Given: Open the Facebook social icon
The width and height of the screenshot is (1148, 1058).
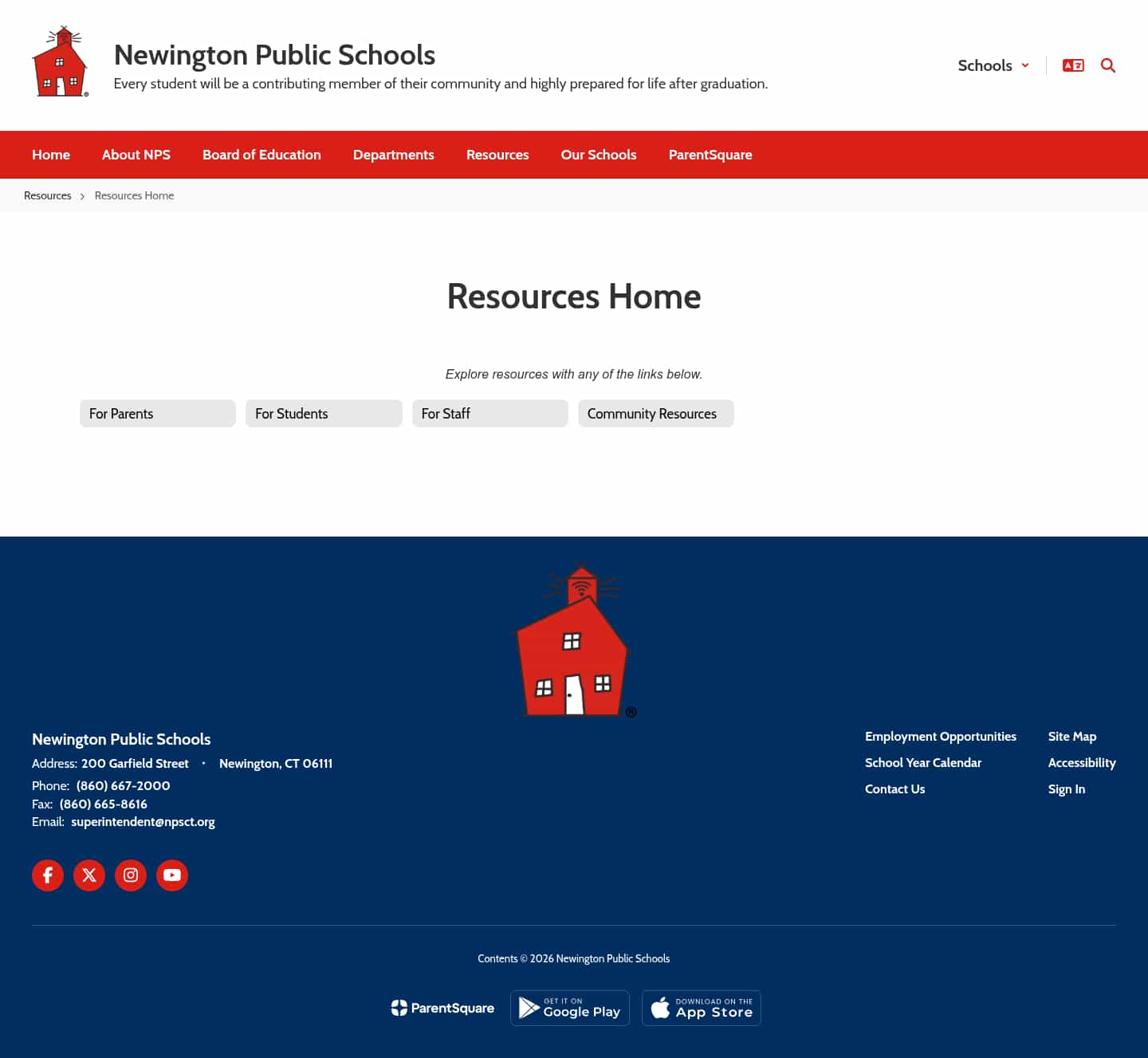Looking at the screenshot, I should click(48, 875).
